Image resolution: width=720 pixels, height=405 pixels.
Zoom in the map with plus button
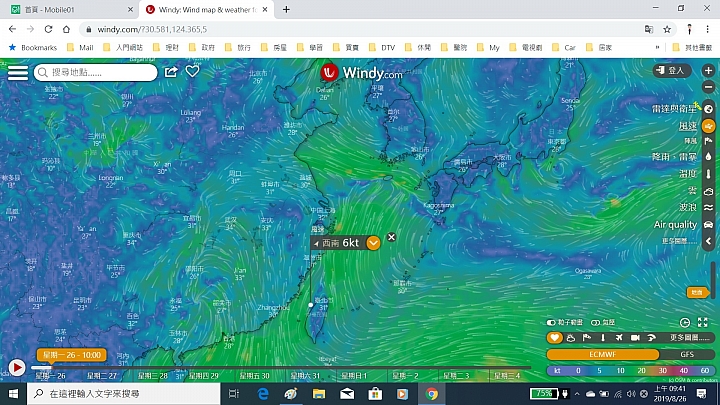(x=708, y=71)
